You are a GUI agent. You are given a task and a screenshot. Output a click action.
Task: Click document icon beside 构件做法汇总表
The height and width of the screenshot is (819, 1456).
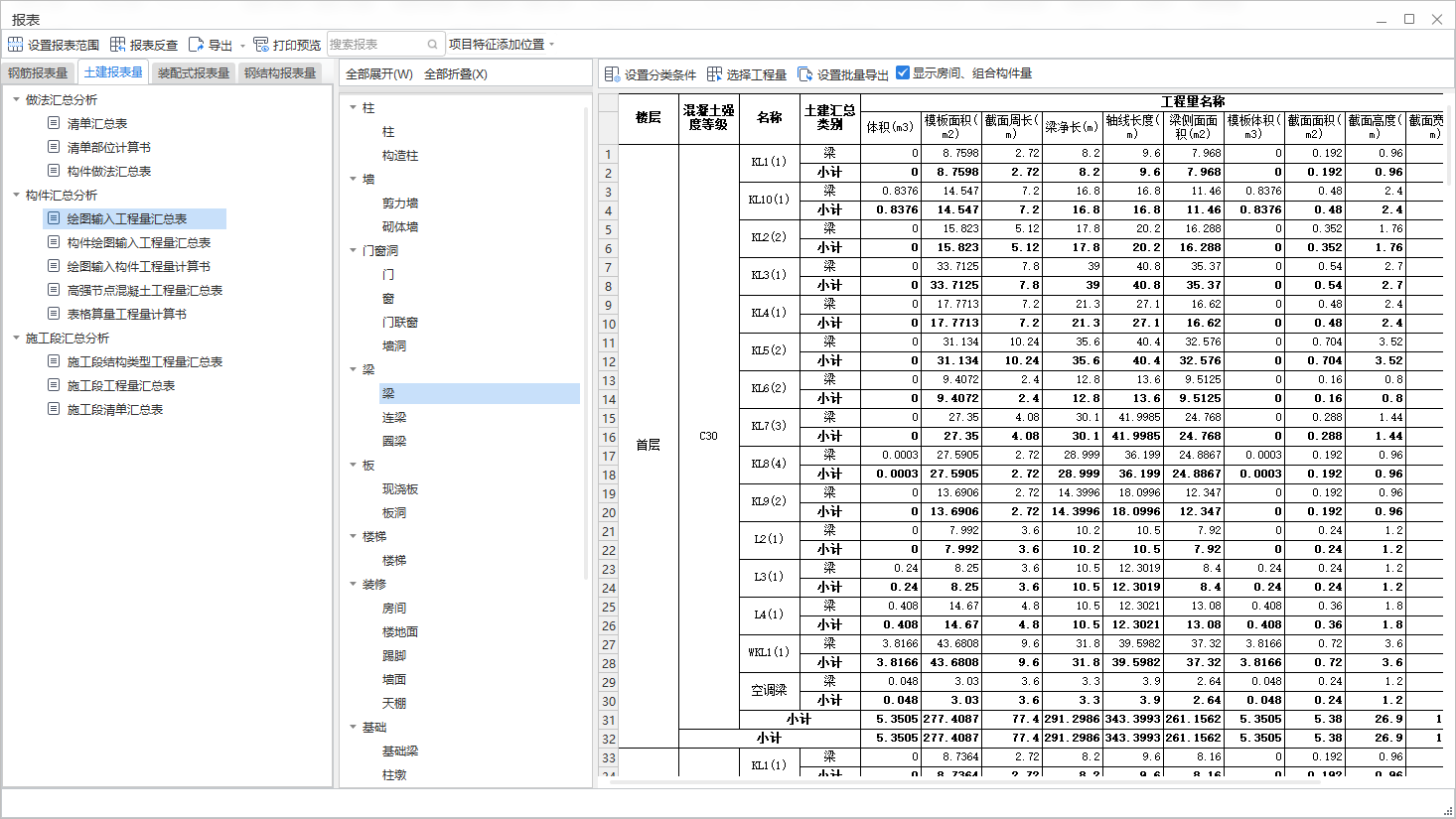[x=54, y=171]
